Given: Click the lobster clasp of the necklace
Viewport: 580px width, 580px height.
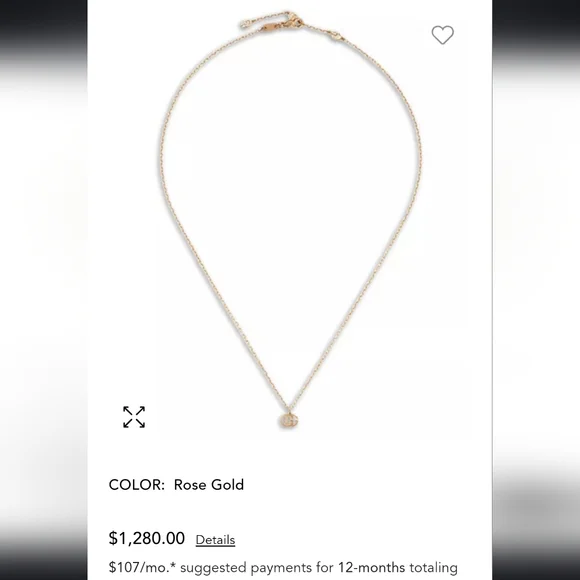Looking at the screenshot, I should [x=295, y=20].
